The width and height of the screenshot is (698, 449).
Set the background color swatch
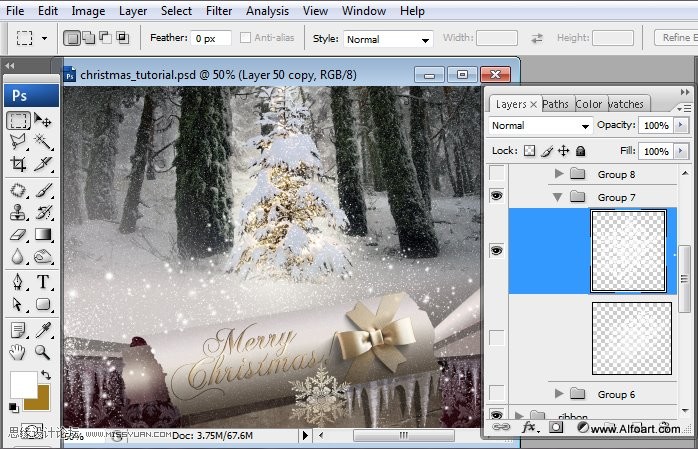(x=42, y=402)
